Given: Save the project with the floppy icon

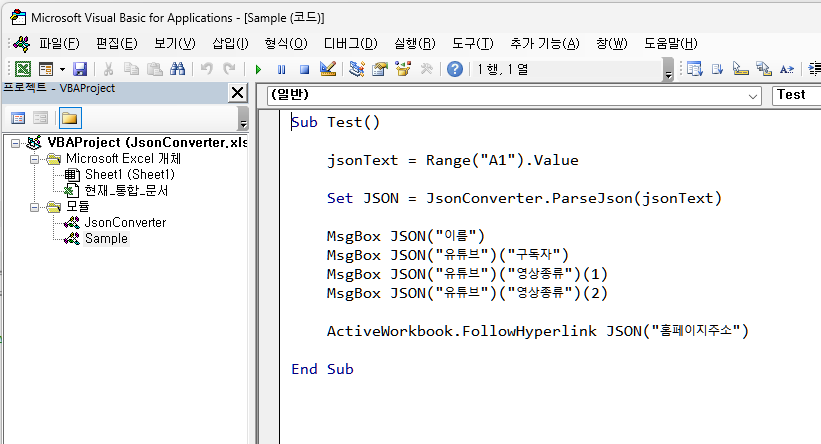Looking at the screenshot, I should (80, 69).
